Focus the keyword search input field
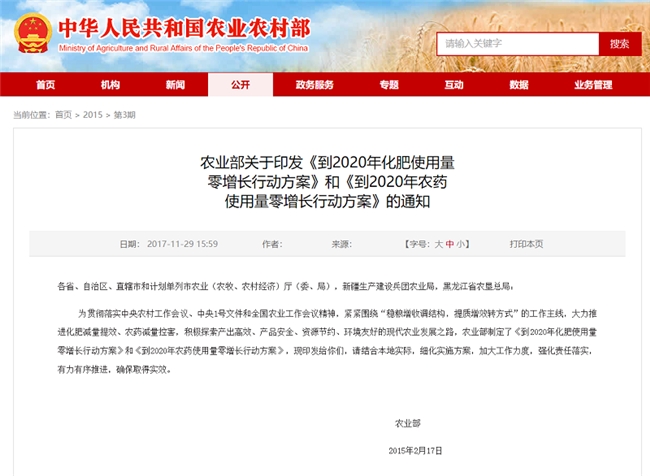 click(x=517, y=44)
